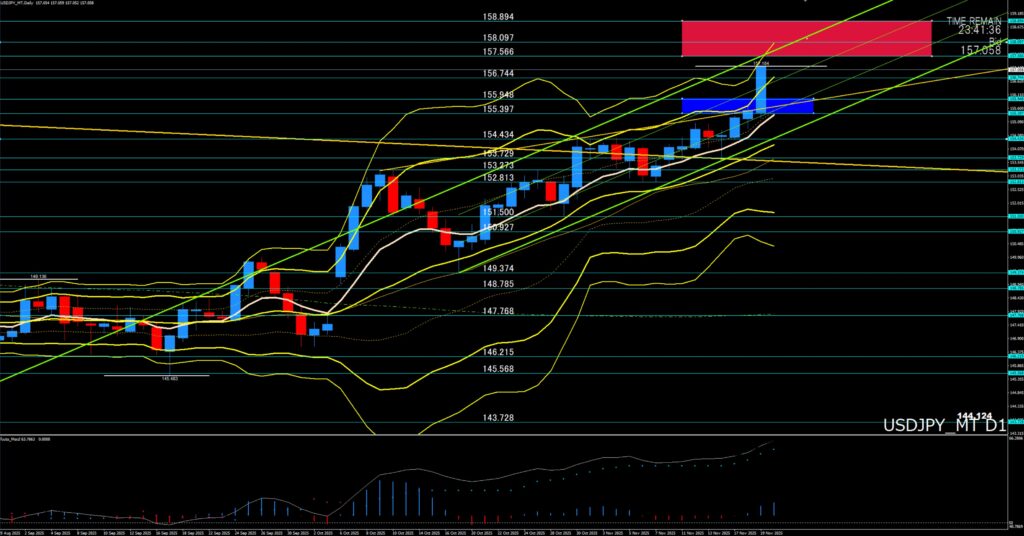1024x536 pixels.
Task: Click the Bid 157.058 price readout
Action: (x=979, y=49)
